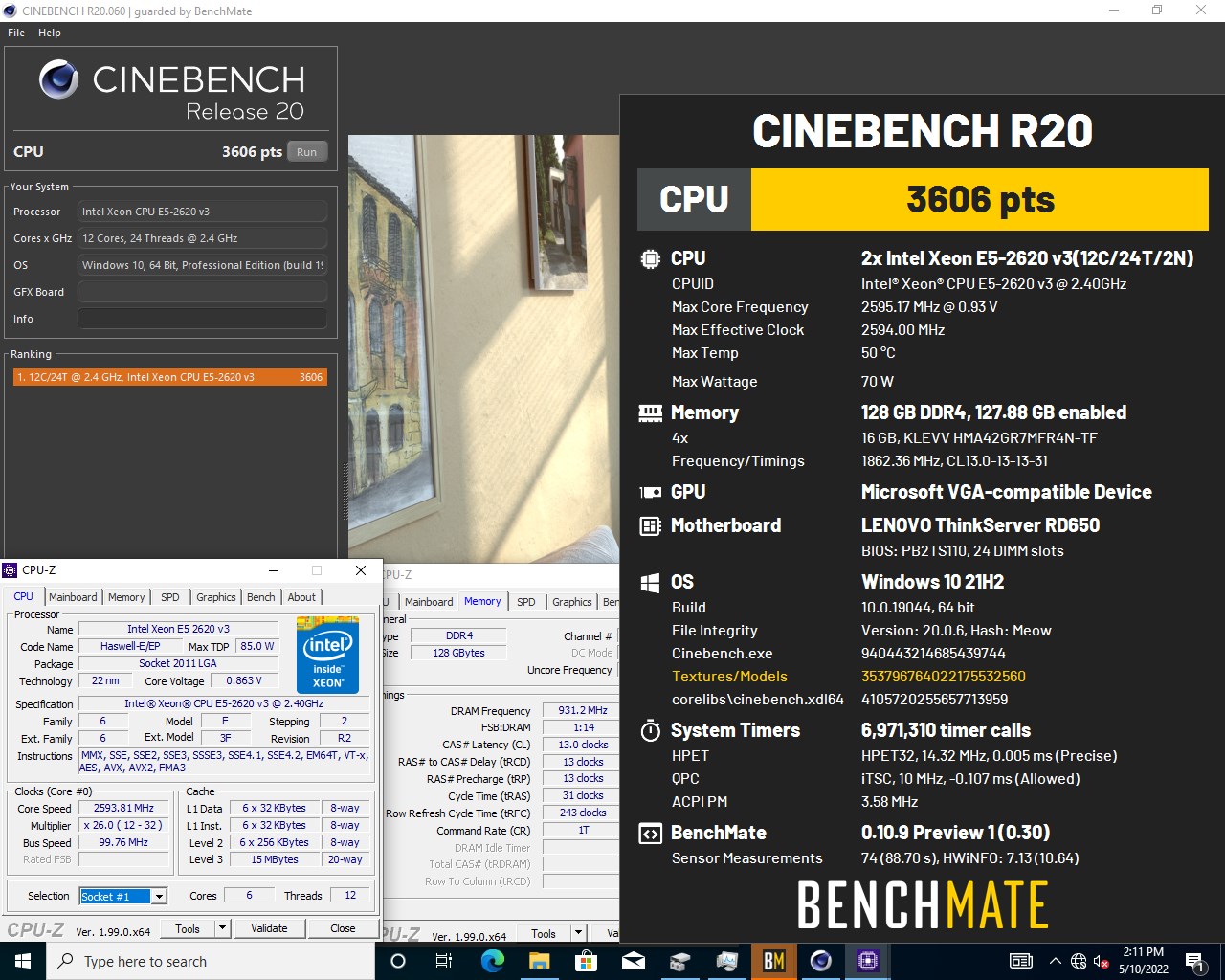Click the GFX Board field in Cinebench
This screenshot has height=980, width=1225.
point(202,292)
